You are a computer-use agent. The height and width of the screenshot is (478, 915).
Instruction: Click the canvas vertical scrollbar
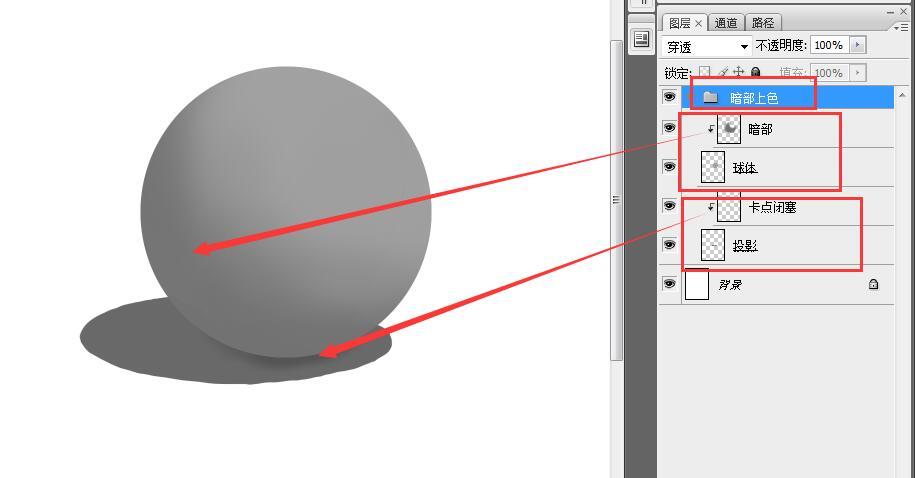tap(616, 200)
